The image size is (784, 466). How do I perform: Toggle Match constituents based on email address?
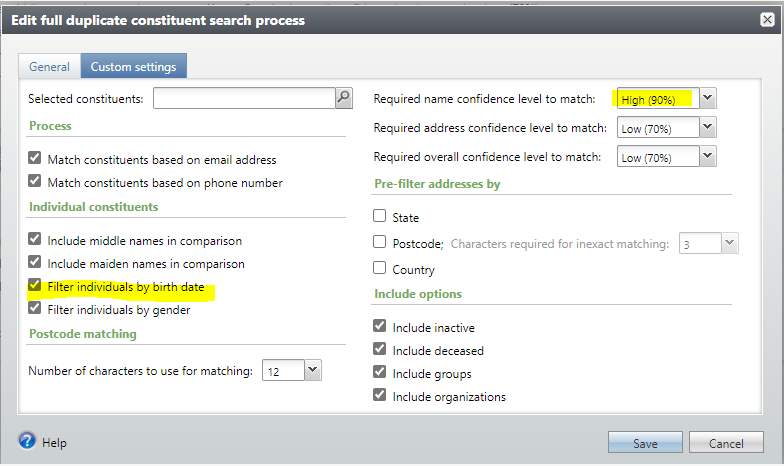(x=36, y=159)
